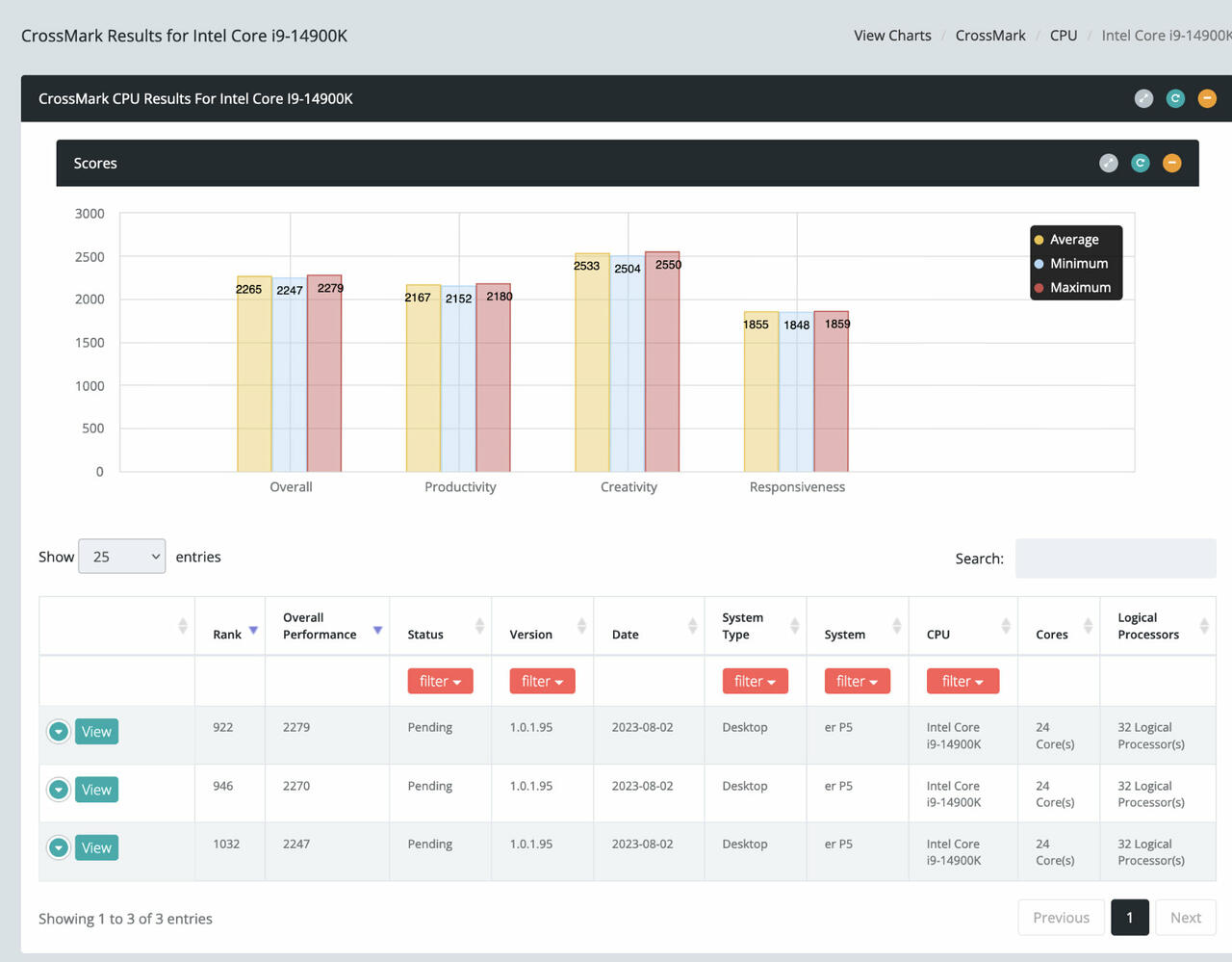
Task: Click 'Showing 1 to 3 of 3 entries'
Action: click(x=125, y=919)
